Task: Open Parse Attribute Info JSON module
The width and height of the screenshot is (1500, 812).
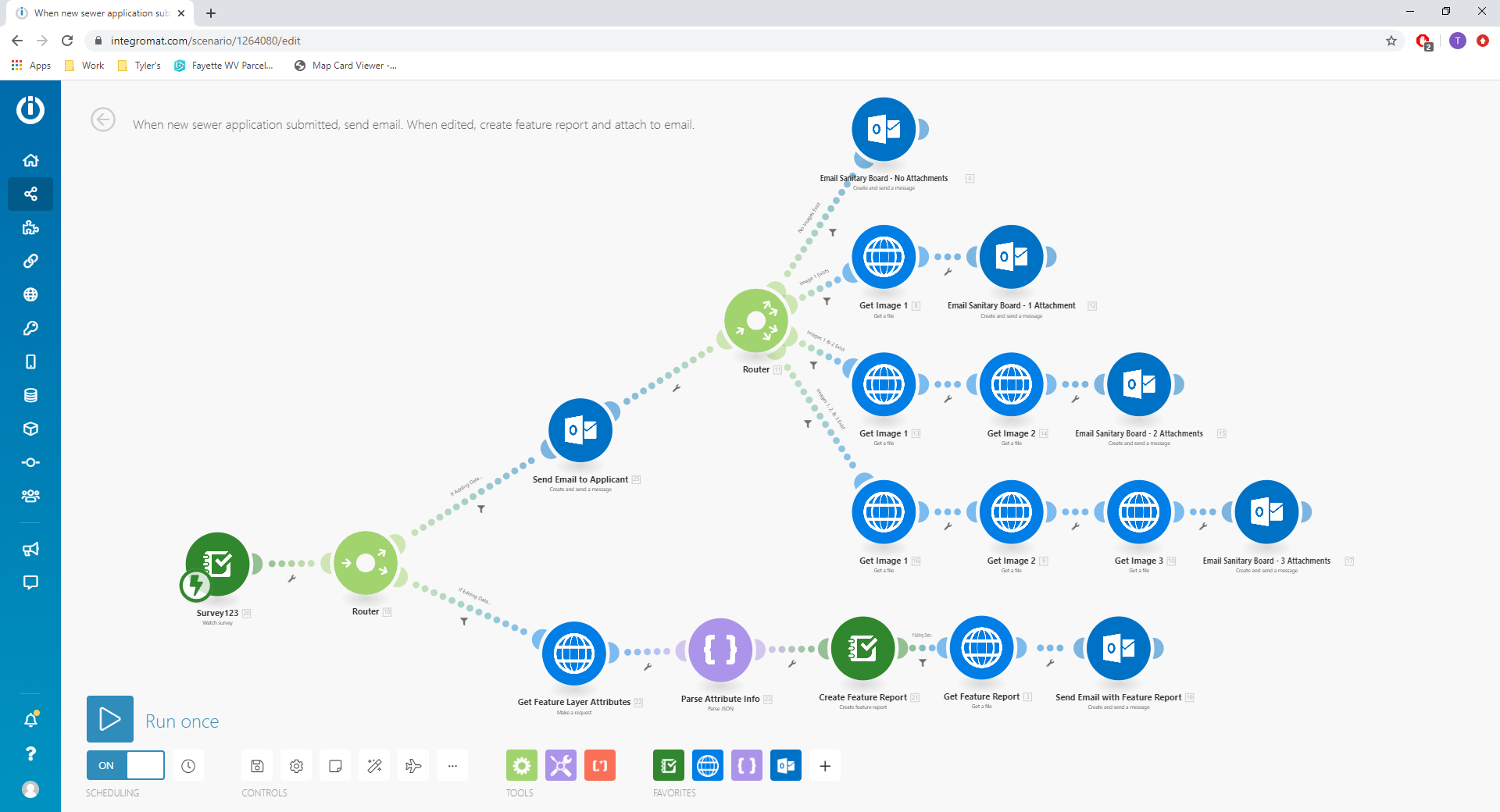Action: [x=720, y=650]
